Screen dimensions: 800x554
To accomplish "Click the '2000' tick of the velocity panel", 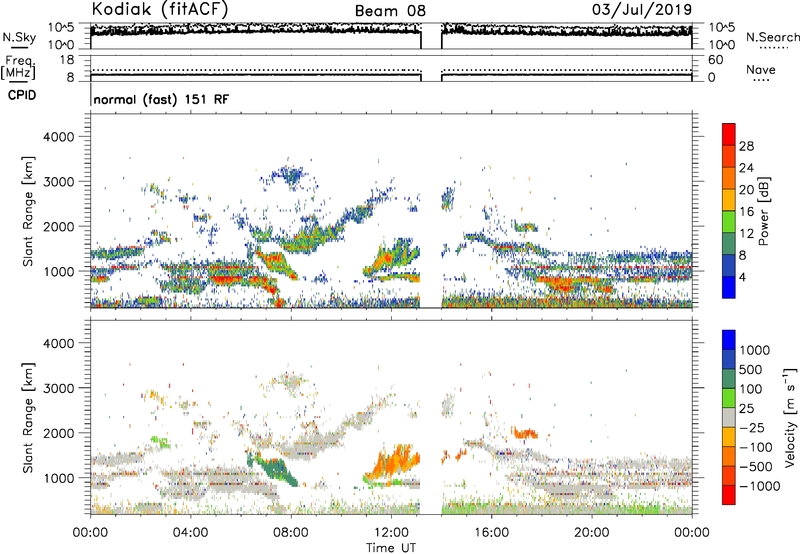I will click(58, 433).
